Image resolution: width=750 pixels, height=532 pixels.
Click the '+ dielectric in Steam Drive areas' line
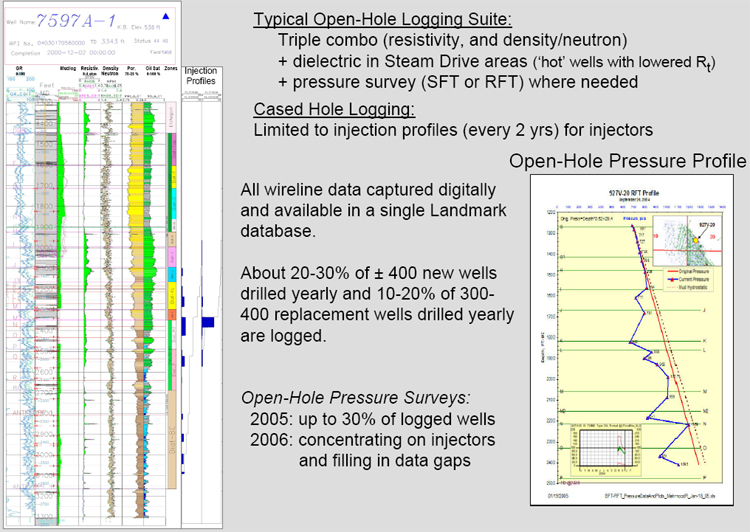[497, 62]
